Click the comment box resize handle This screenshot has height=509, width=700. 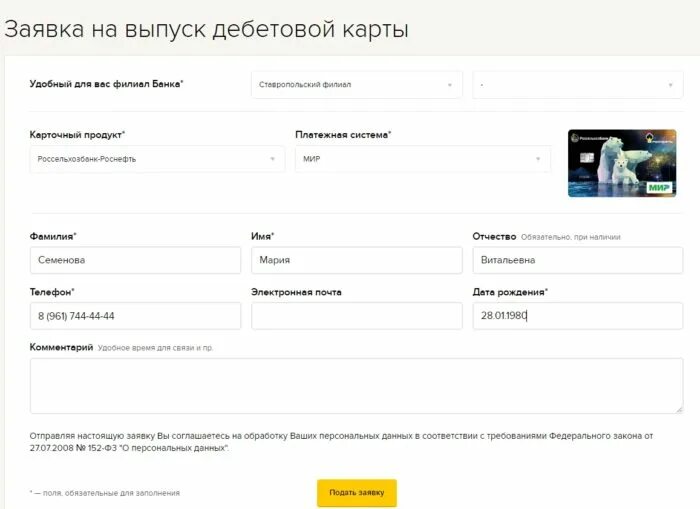click(x=679, y=409)
